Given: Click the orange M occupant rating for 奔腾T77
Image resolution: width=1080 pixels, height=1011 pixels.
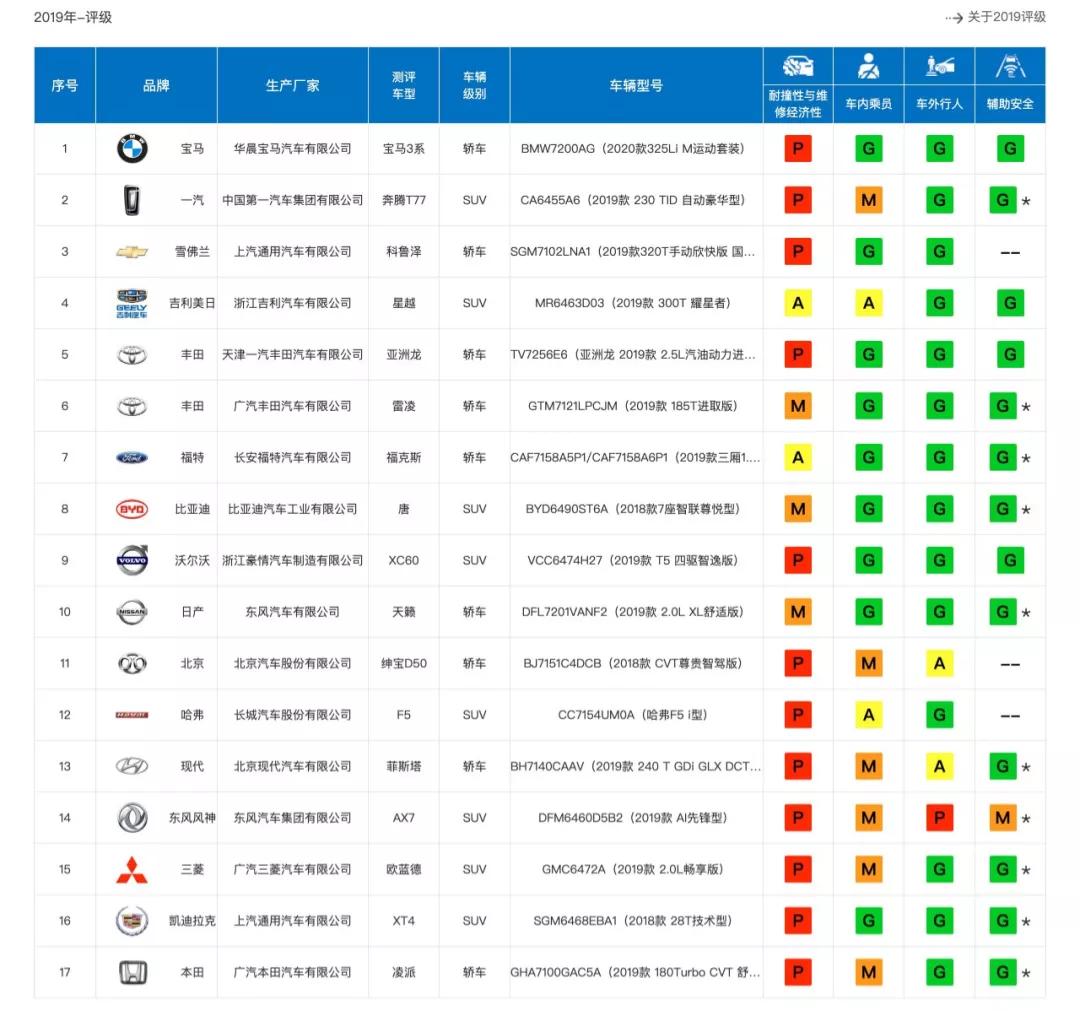Looking at the screenshot, I should pos(869,200).
